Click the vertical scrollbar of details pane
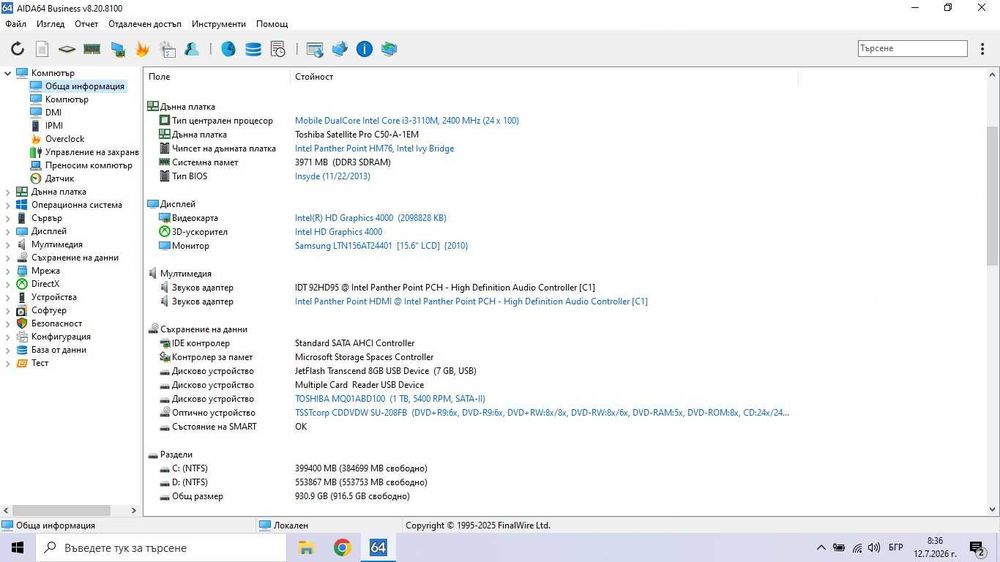 992,195
